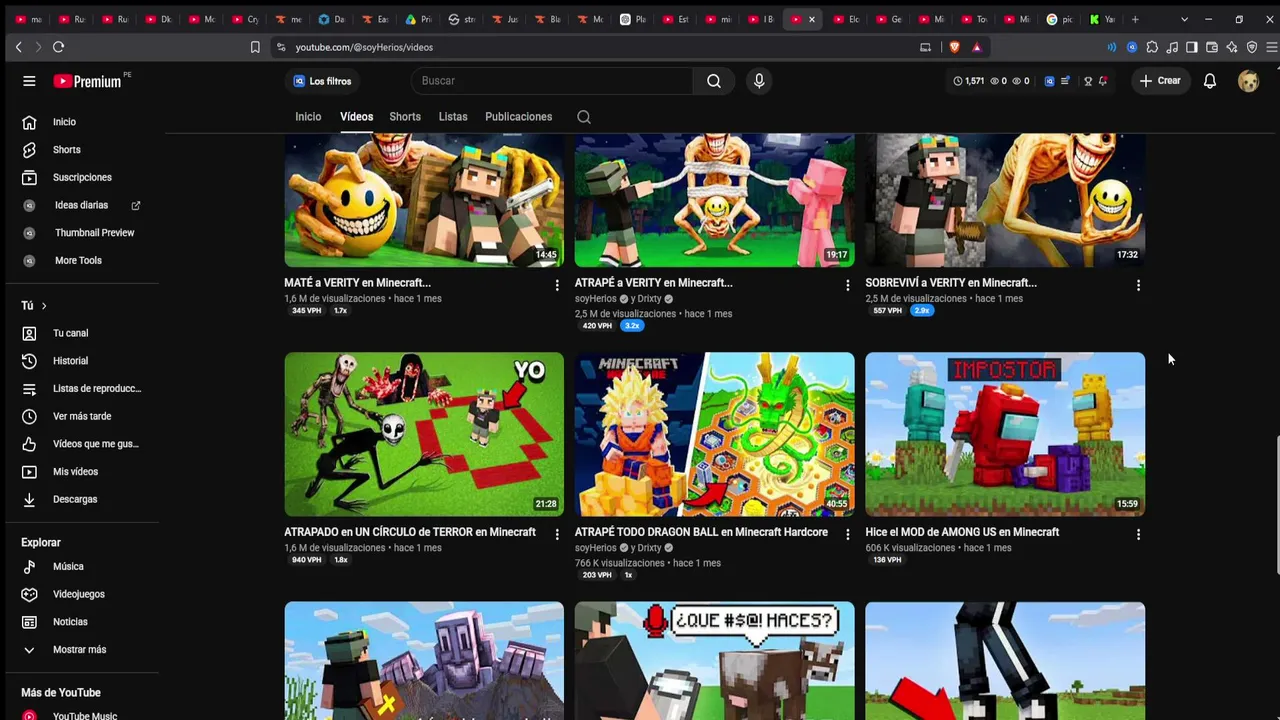Click the search magnifier button
The image size is (1280, 720).
[714, 81]
